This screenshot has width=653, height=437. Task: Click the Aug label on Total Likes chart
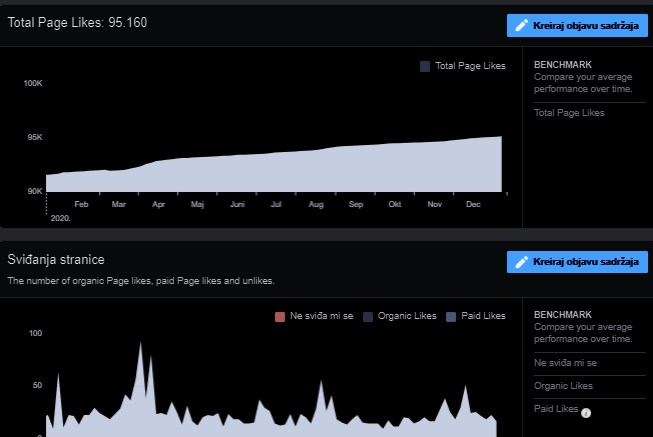[316, 204]
